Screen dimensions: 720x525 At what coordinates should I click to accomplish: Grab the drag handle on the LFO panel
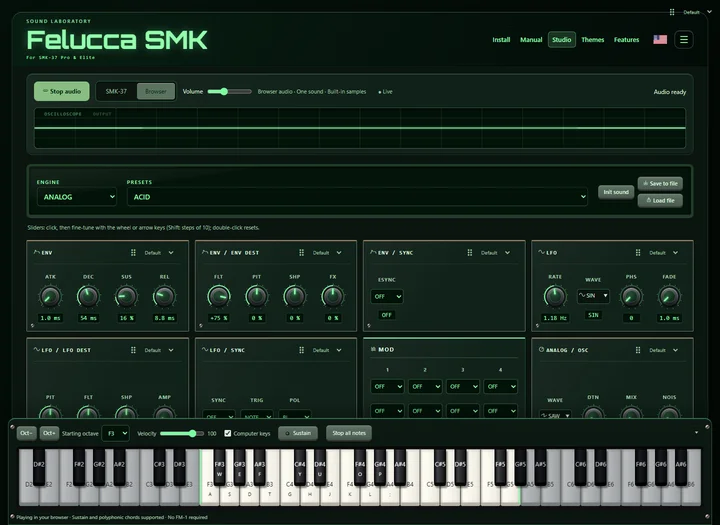click(x=638, y=253)
